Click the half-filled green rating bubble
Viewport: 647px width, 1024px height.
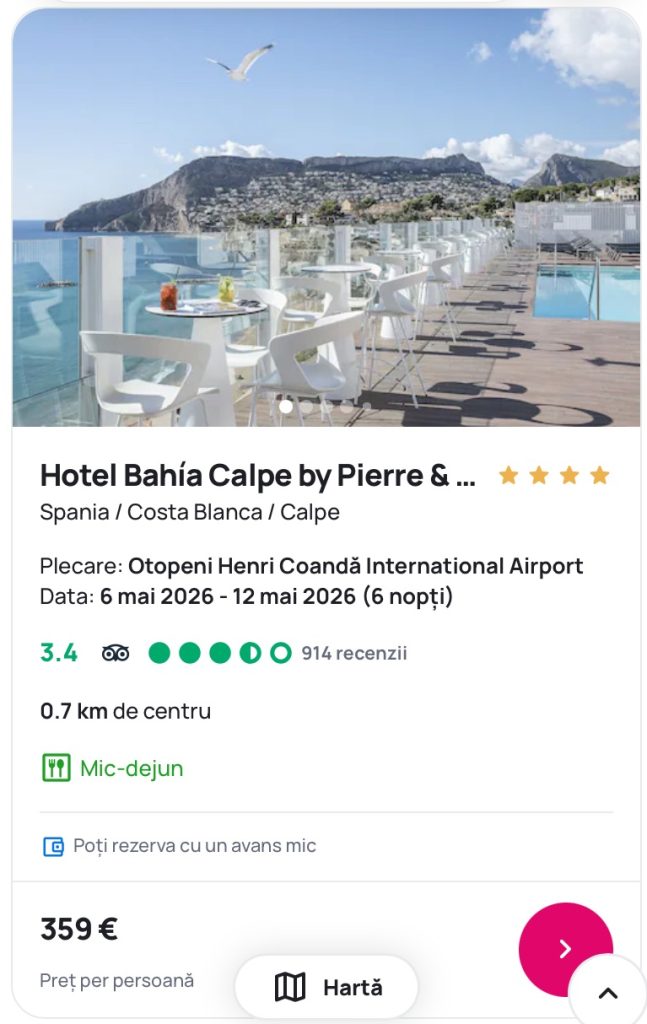tap(250, 653)
